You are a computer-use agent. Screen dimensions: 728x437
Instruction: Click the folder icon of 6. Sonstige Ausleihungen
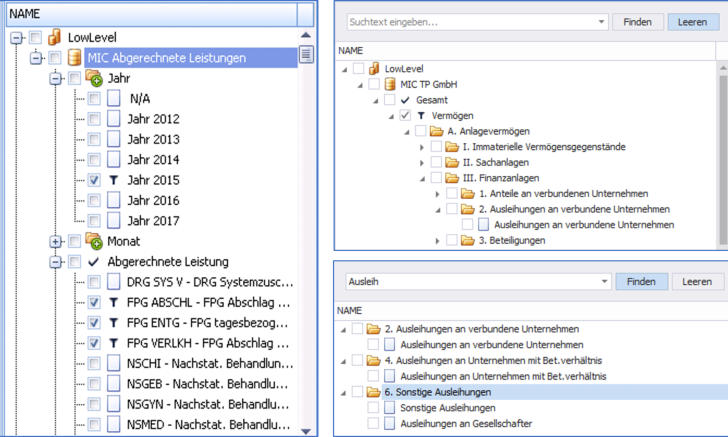click(x=373, y=392)
